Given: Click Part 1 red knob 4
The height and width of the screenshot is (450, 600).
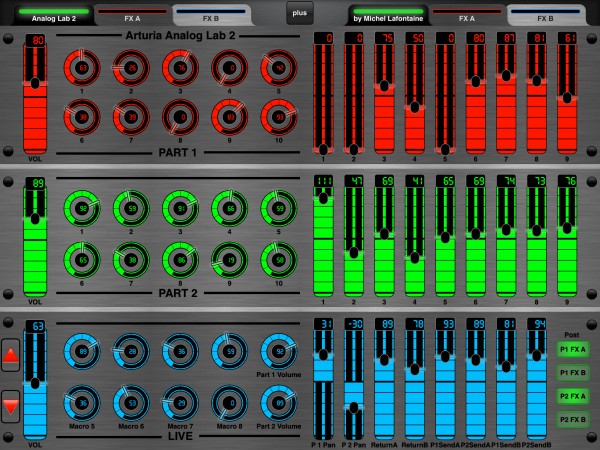Looking at the screenshot, I should pos(229,68).
